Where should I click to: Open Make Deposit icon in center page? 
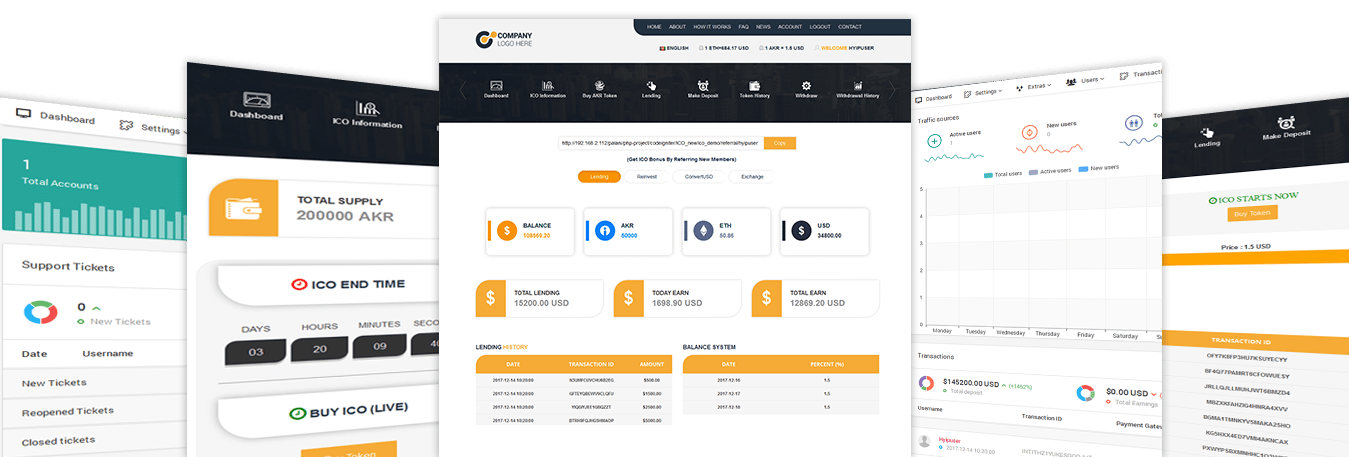coord(703,86)
